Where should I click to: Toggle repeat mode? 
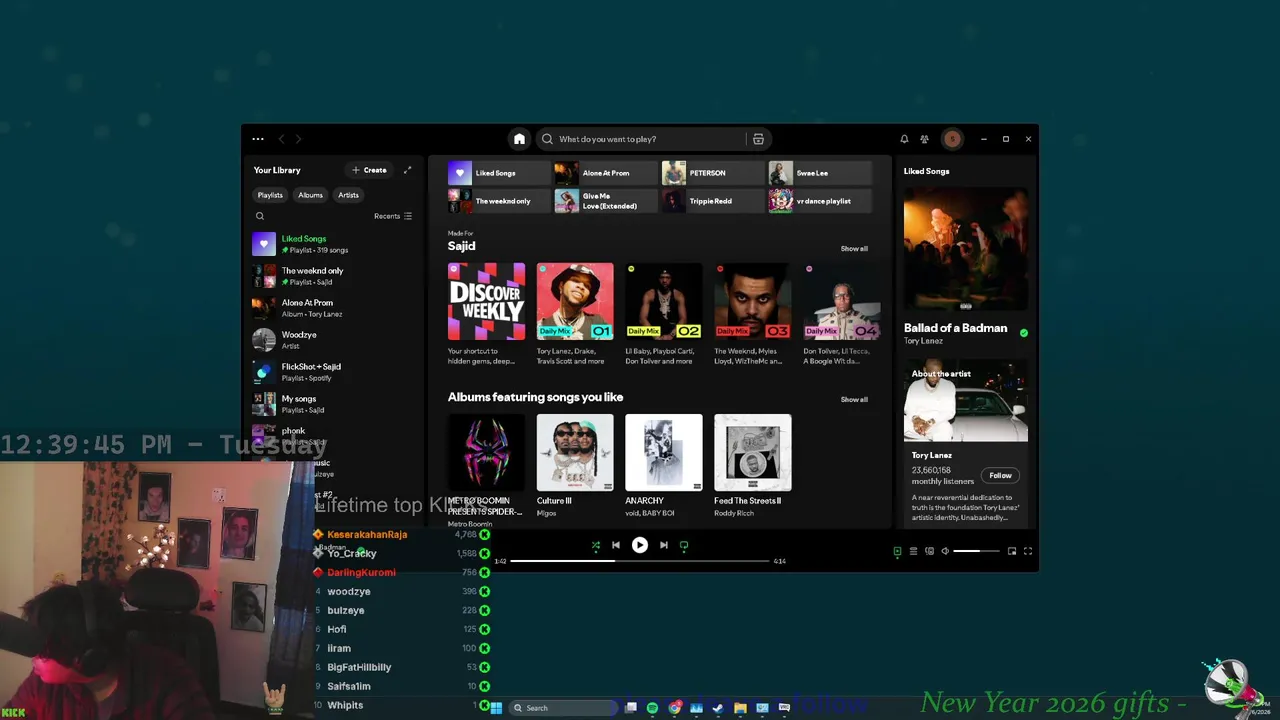click(x=684, y=546)
